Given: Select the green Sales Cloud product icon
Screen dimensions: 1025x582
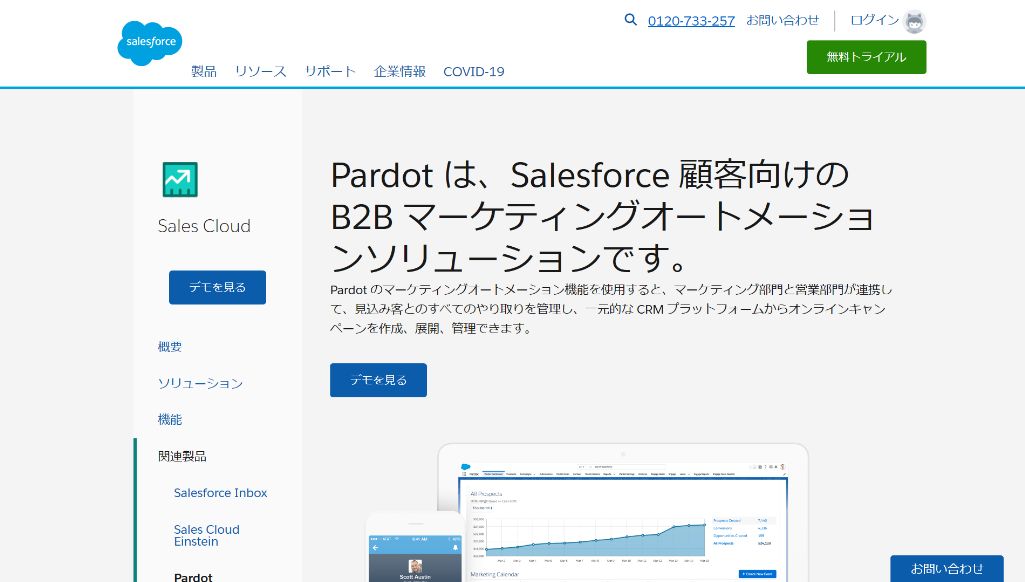Looking at the screenshot, I should pyautogui.click(x=179, y=178).
